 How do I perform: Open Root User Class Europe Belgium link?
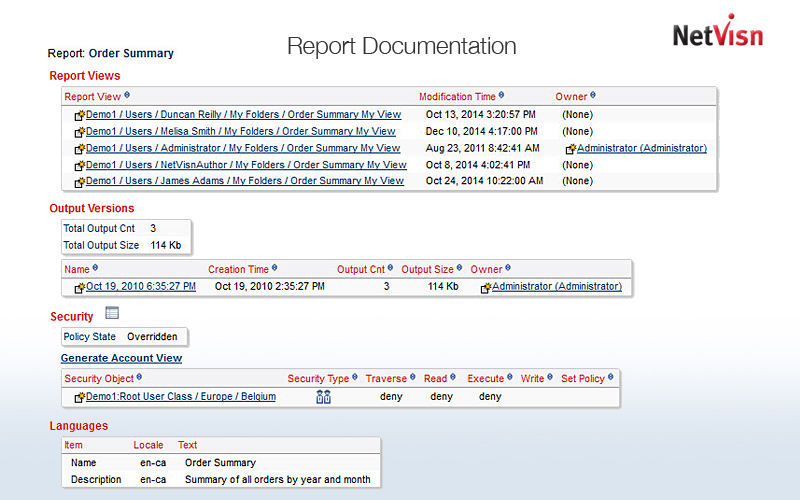coord(180,397)
